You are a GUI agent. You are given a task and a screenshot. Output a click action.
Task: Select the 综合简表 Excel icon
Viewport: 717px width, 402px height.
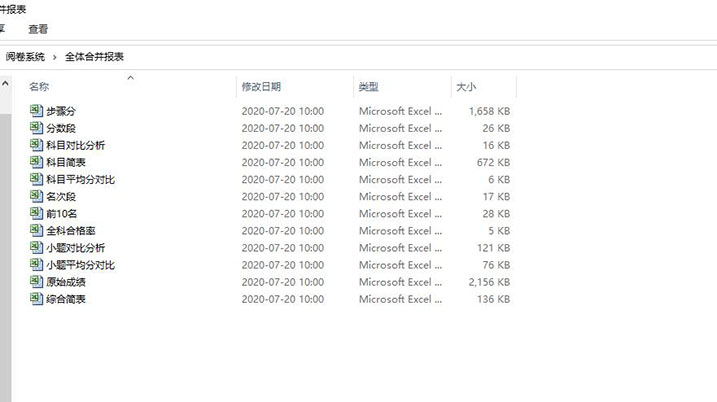(x=37, y=299)
